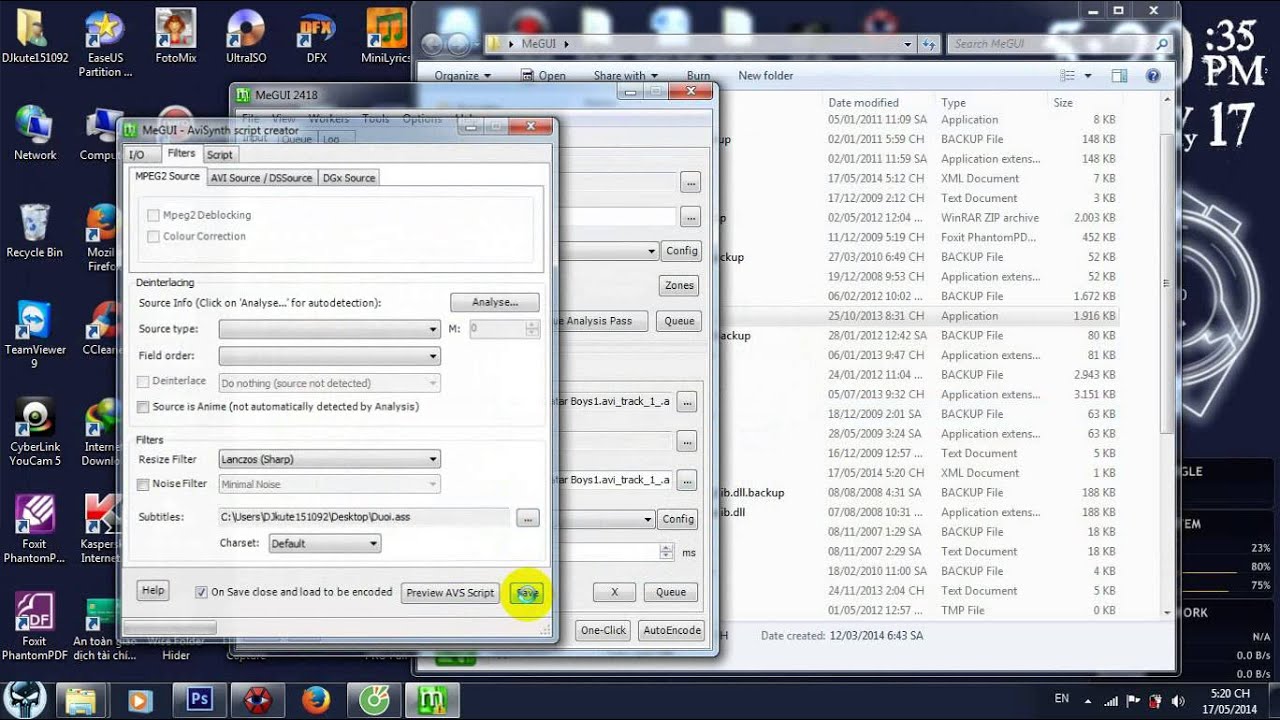Check Source is Anime option
The height and width of the screenshot is (720, 1280).
pos(143,407)
